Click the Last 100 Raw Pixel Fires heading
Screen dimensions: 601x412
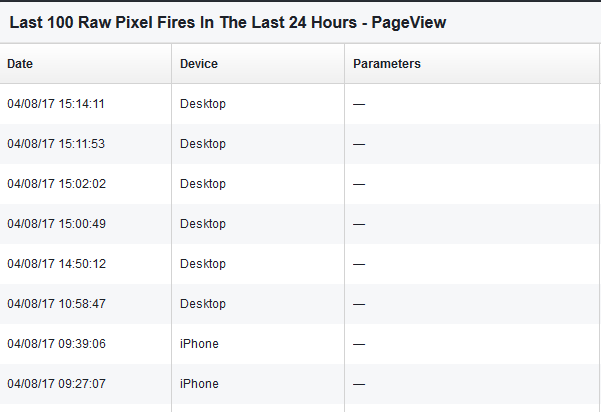click(x=228, y=23)
